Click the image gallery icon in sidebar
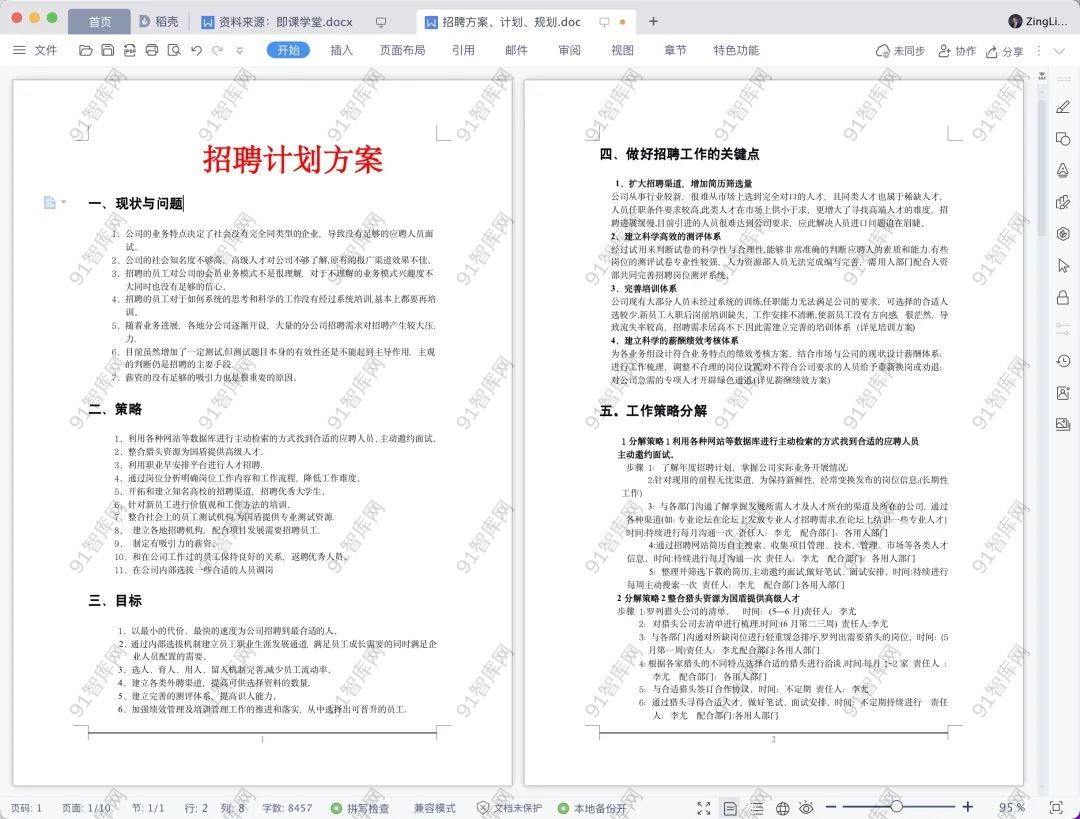This screenshot has width=1080, height=819. [1063, 424]
